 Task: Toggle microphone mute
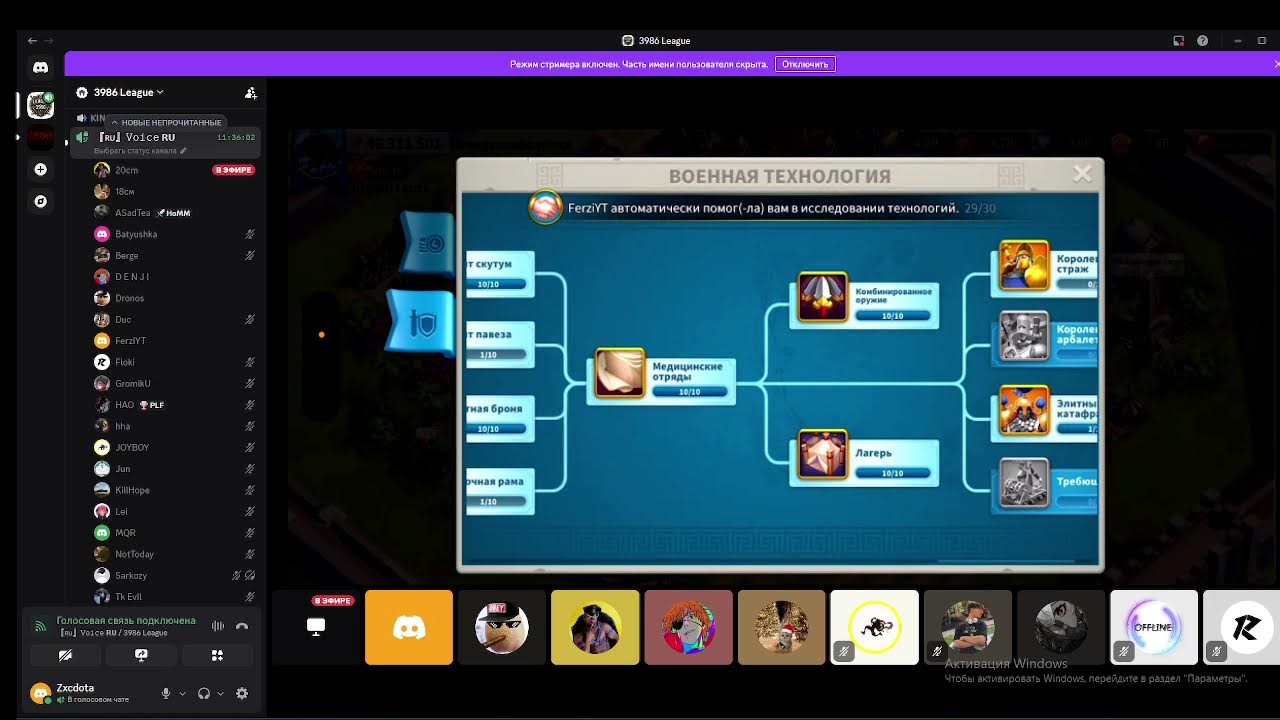(x=166, y=693)
